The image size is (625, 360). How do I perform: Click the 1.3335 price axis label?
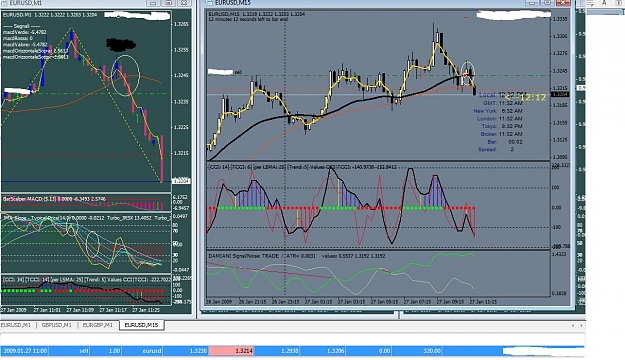[560, 19]
